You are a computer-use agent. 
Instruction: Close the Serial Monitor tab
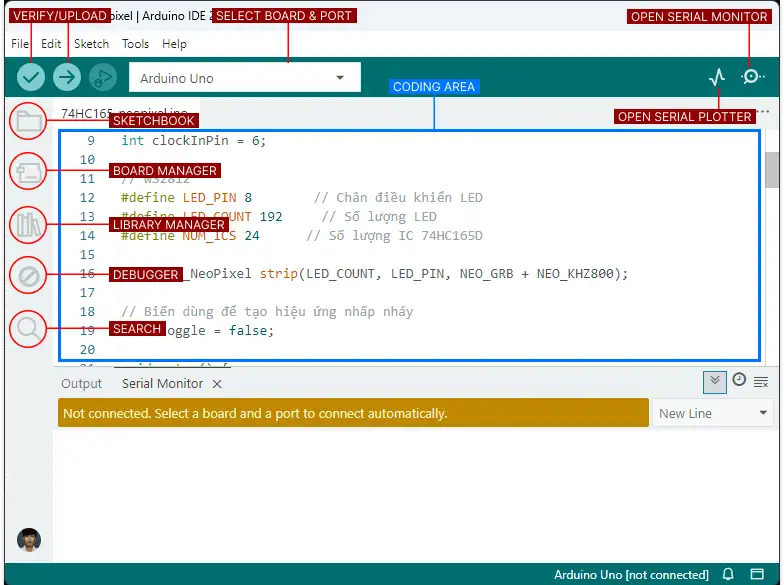(216, 384)
